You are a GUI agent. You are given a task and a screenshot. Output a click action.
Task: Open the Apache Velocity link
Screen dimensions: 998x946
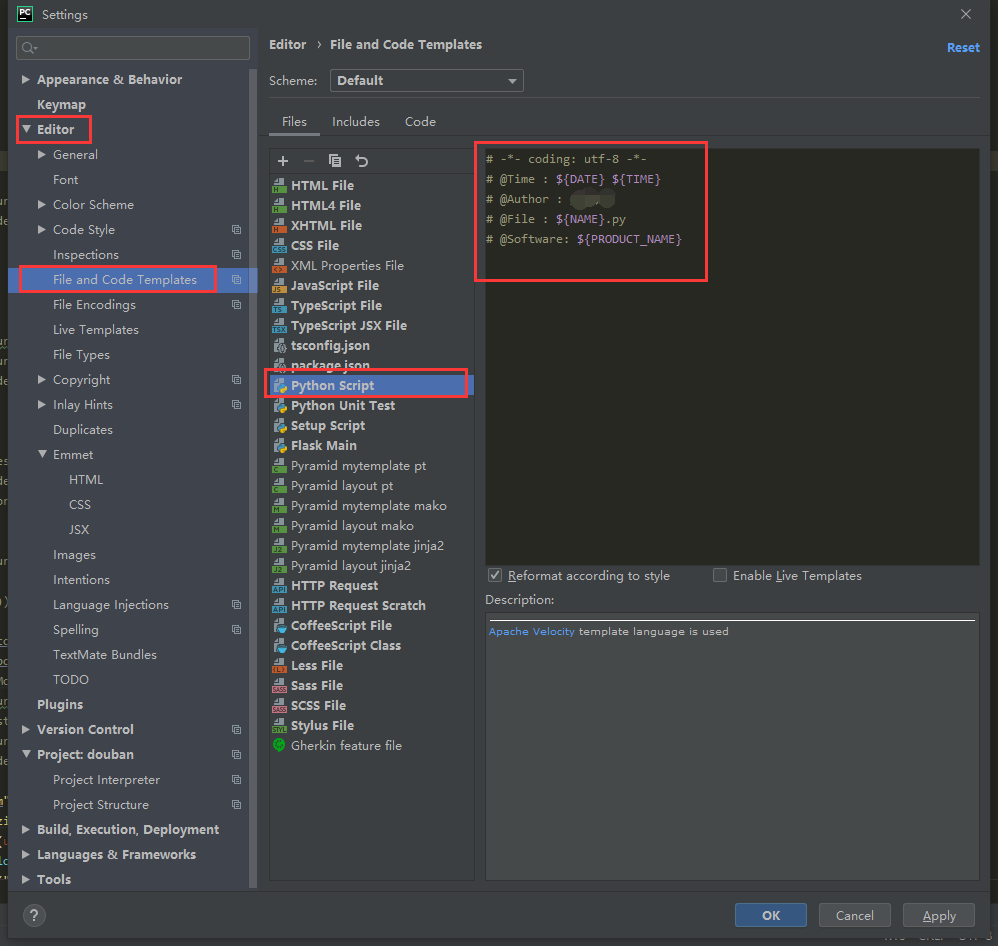(x=531, y=632)
